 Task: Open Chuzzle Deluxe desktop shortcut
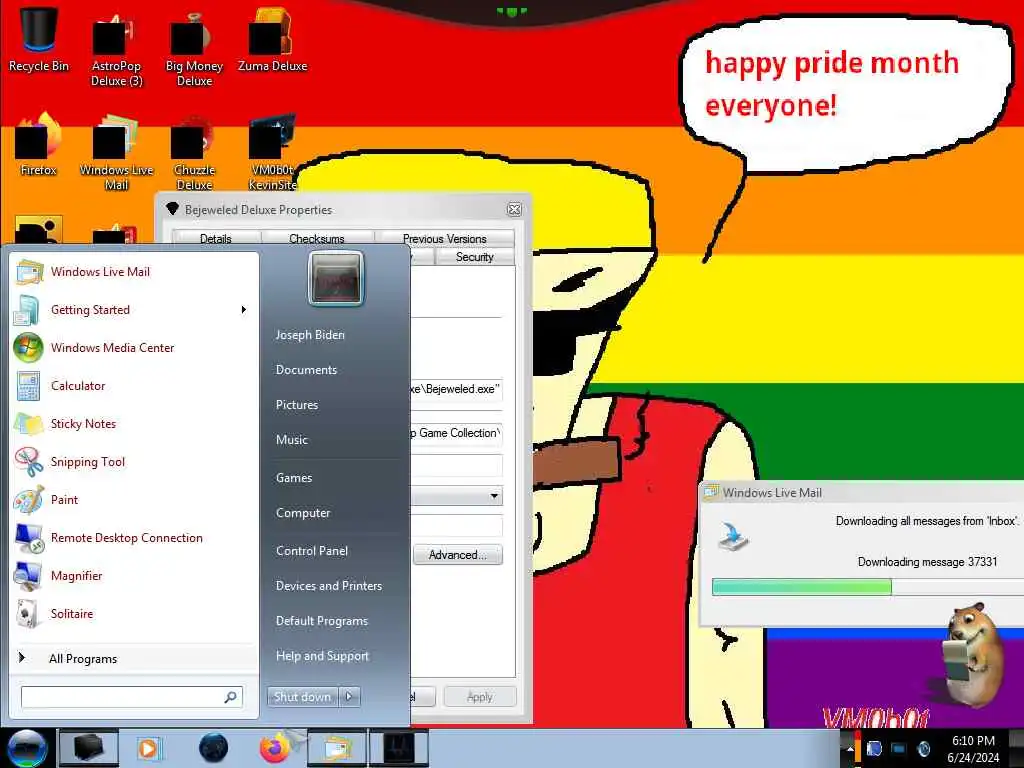click(x=194, y=153)
